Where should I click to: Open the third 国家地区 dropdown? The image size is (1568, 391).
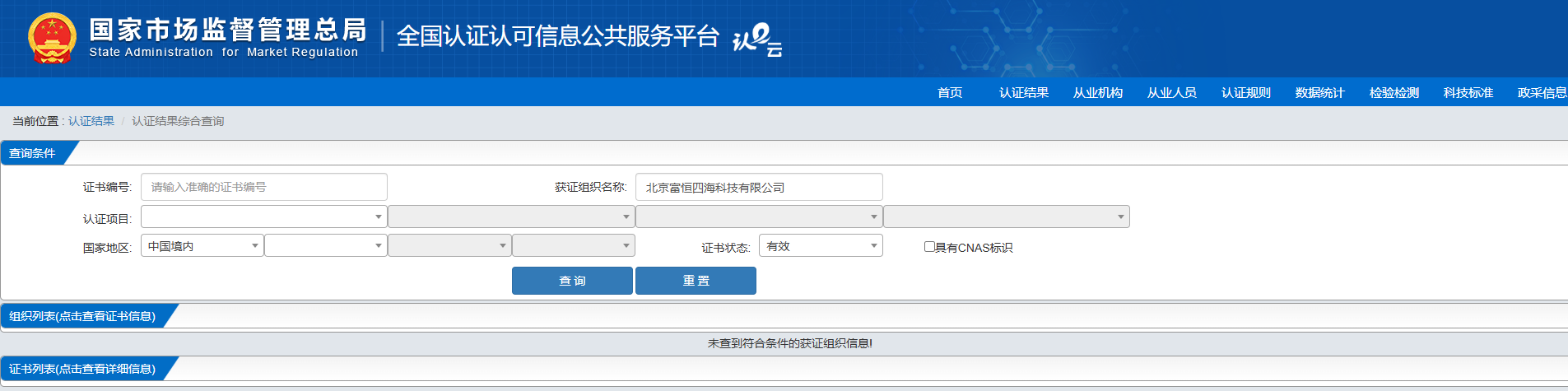(449, 245)
